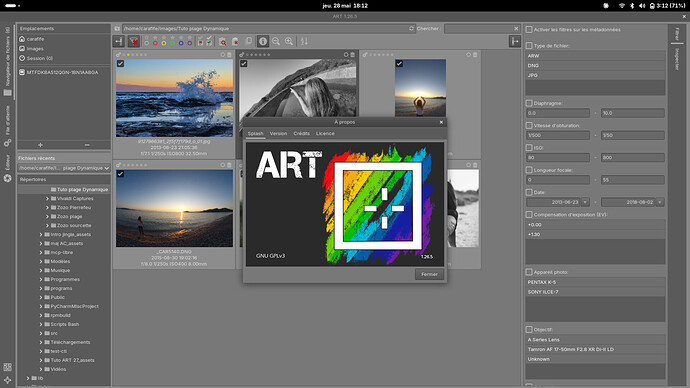The image size is (690, 388).
Task: Toggle the 'Type de fichier' filter checkbox
Action: coord(529,45)
